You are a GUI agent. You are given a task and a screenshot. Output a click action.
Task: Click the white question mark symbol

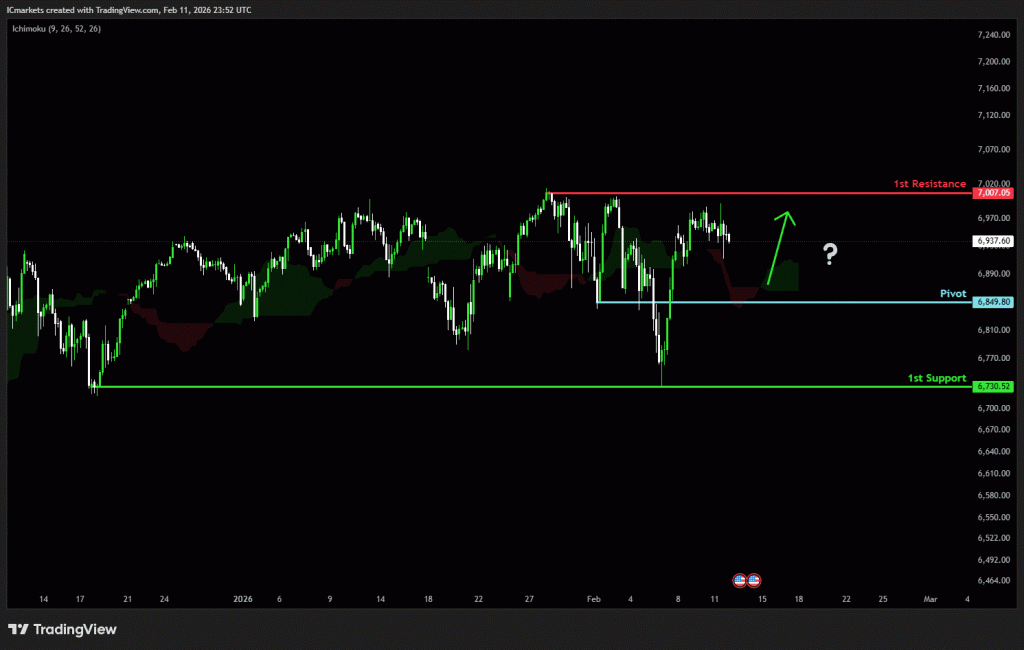pyautogui.click(x=830, y=254)
